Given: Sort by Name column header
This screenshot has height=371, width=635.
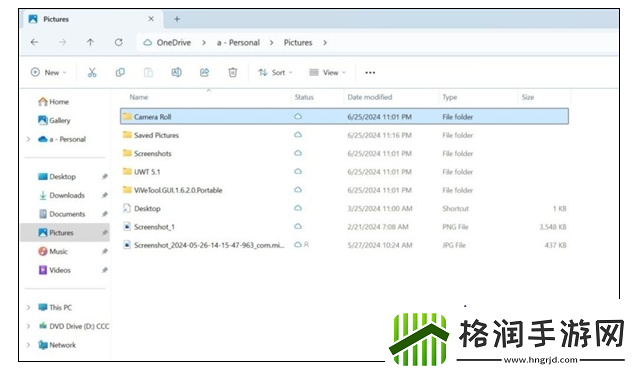Looking at the screenshot, I should tap(139, 97).
